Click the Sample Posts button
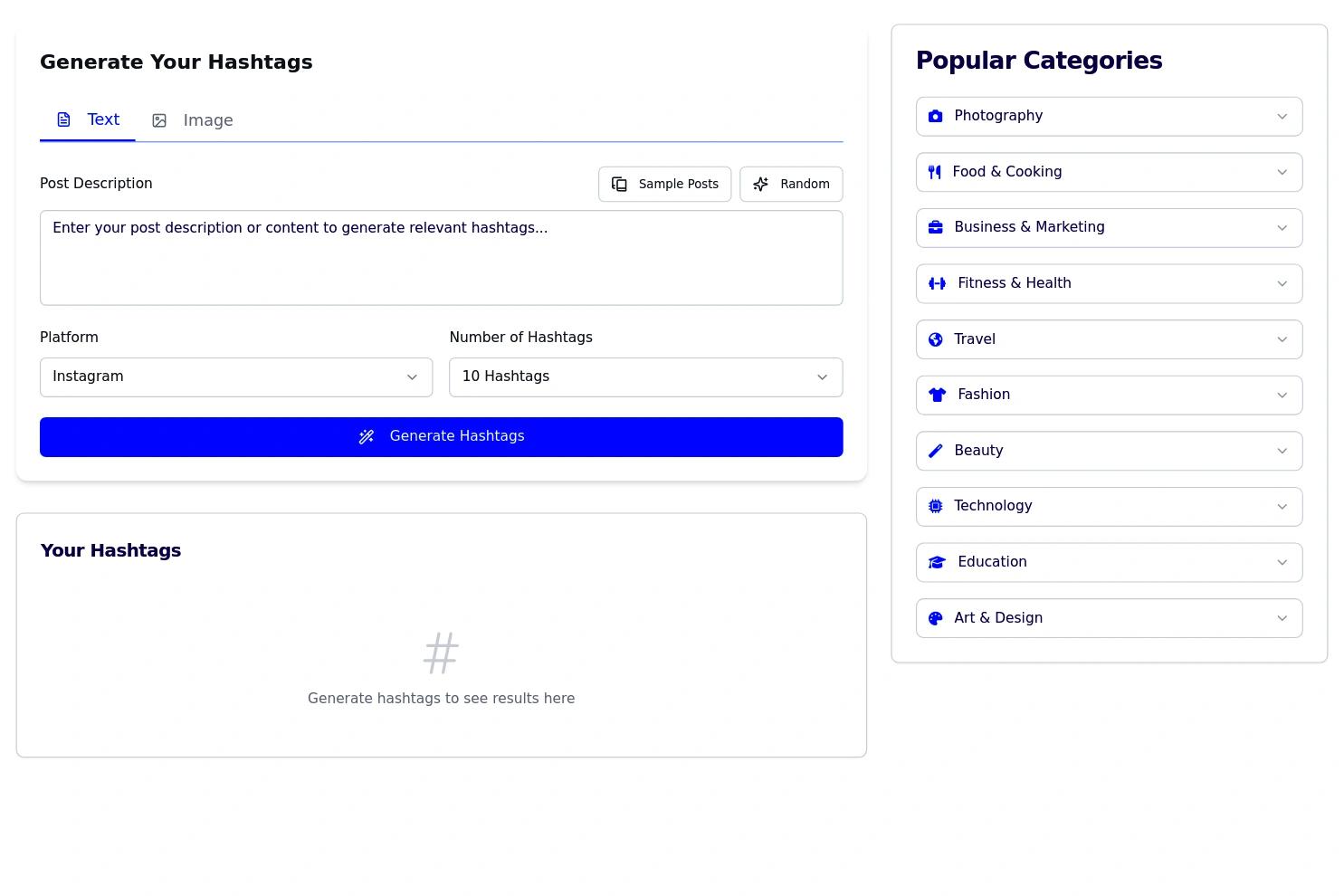The height and width of the screenshot is (896, 1344). click(665, 184)
